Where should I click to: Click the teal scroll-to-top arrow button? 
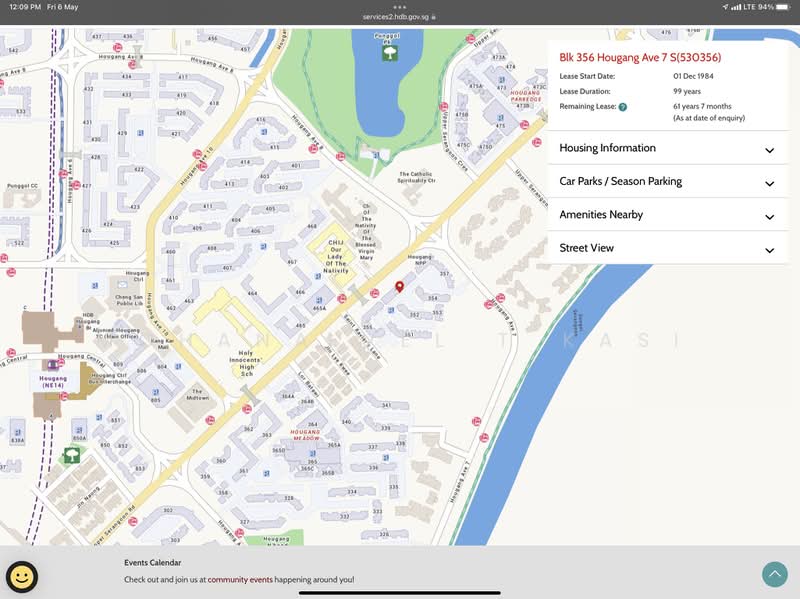(774, 575)
